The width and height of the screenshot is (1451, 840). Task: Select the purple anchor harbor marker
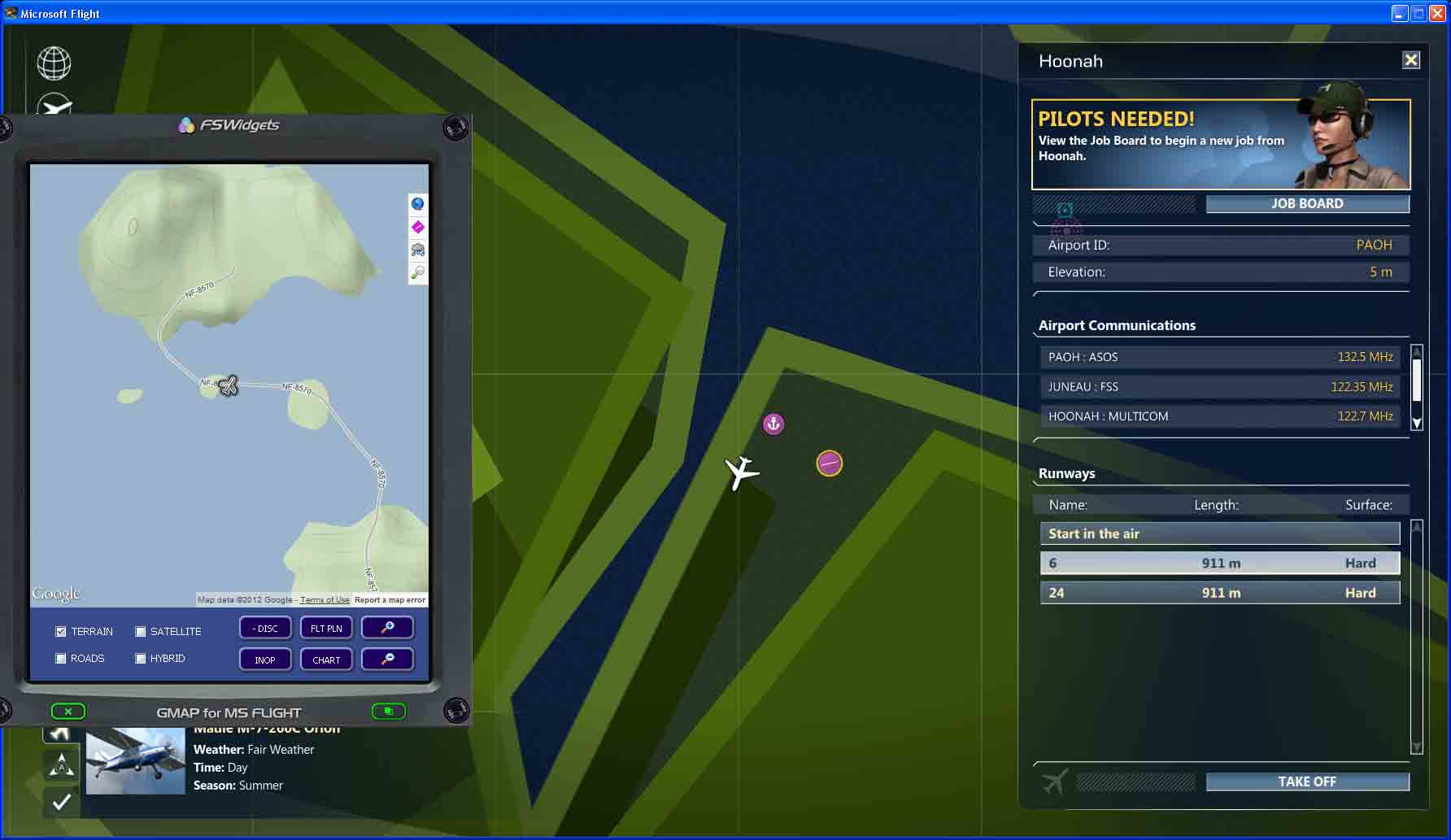click(x=773, y=424)
